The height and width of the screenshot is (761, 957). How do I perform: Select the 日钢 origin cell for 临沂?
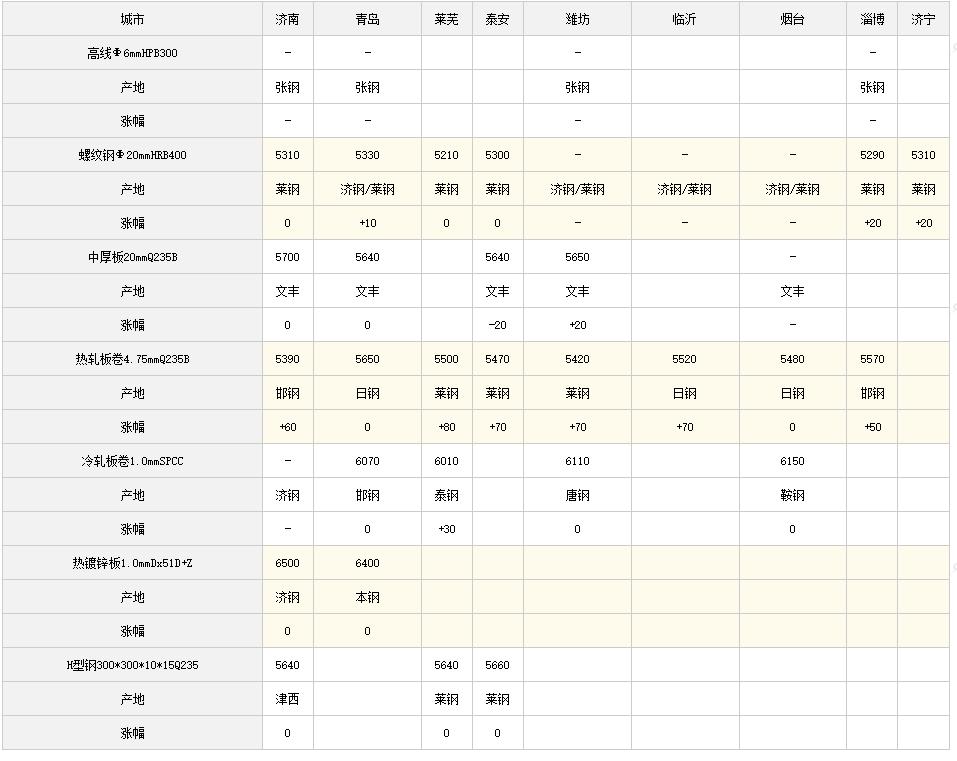click(x=685, y=393)
